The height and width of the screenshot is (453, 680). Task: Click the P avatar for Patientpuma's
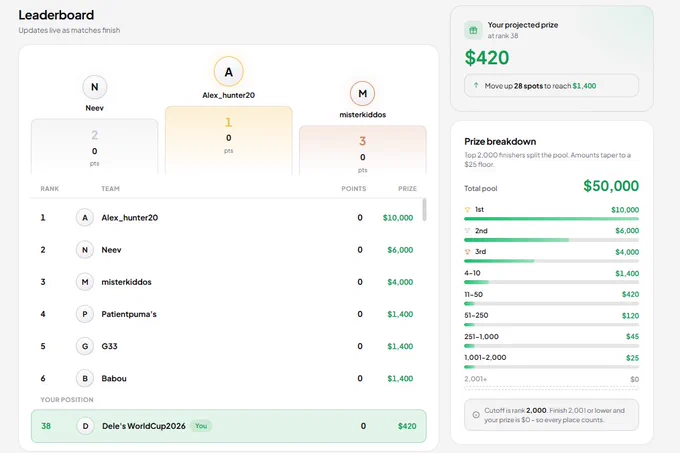(x=85, y=314)
